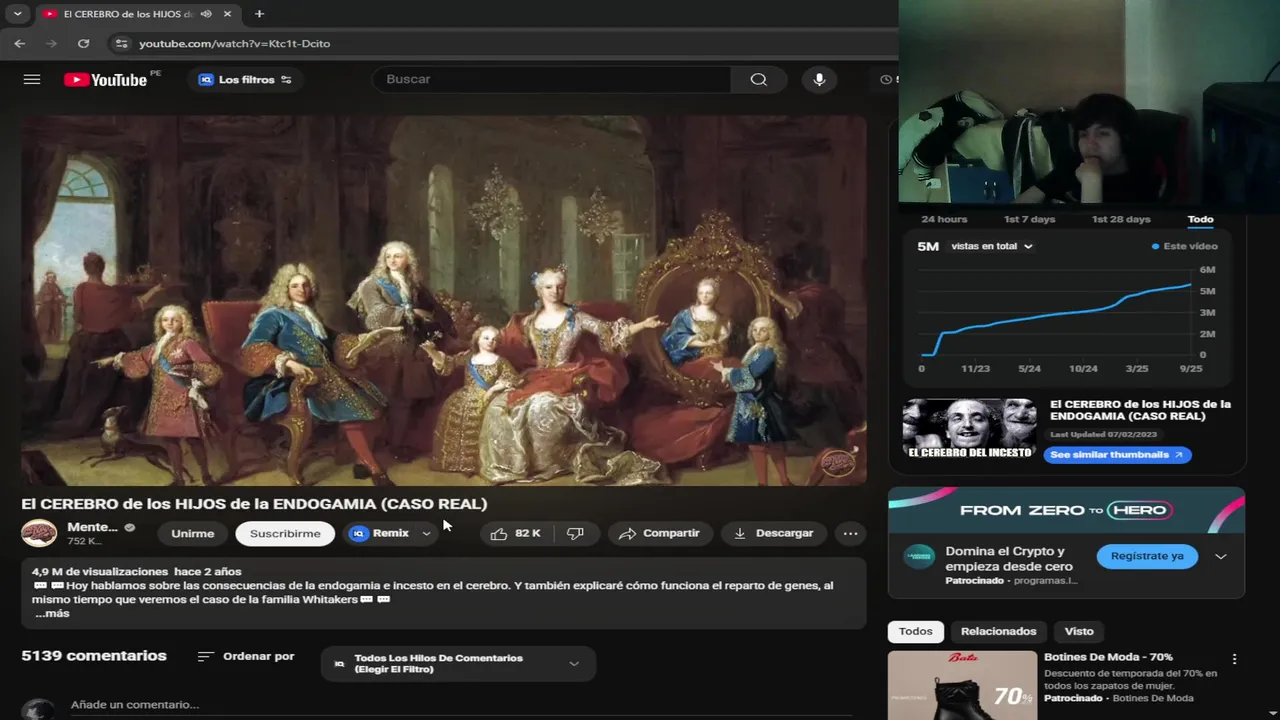Viewport: 1280px width, 720px height.
Task: Open more actions three-dot menu
Action: (x=850, y=533)
